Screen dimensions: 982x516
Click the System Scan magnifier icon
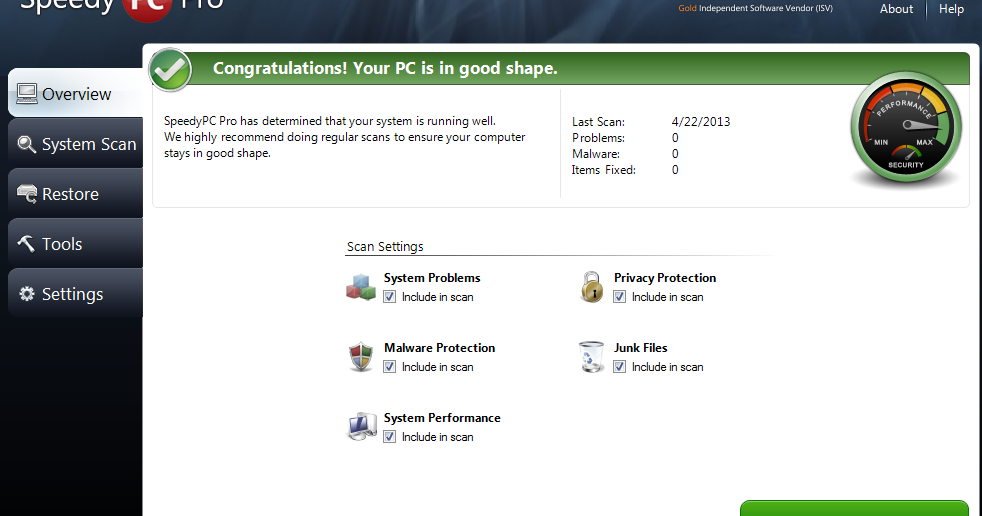click(x=26, y=144)
